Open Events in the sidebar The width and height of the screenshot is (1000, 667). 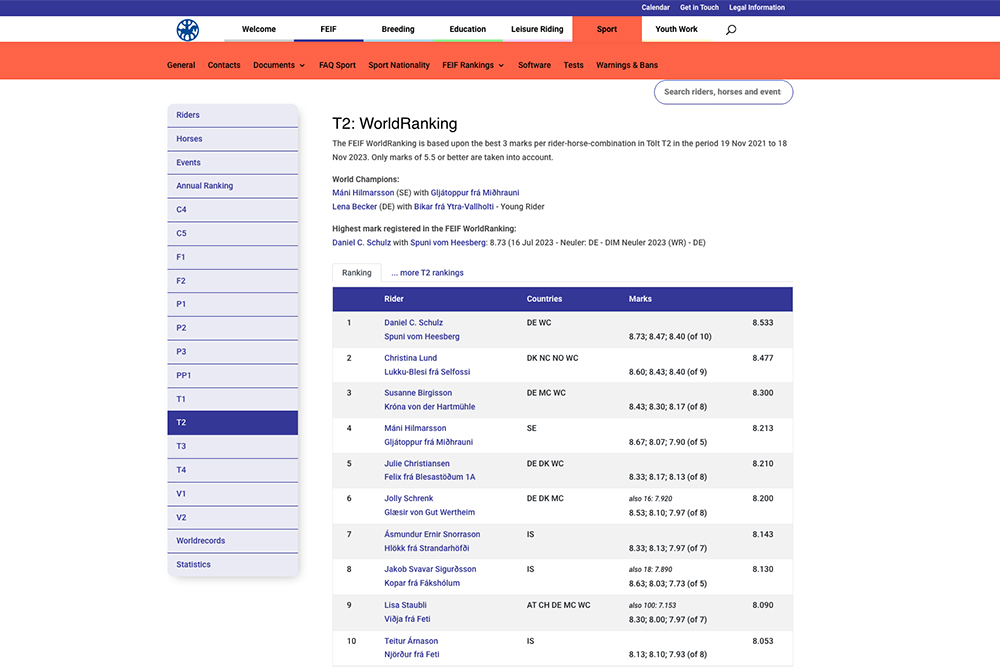(x=233, y=163)
